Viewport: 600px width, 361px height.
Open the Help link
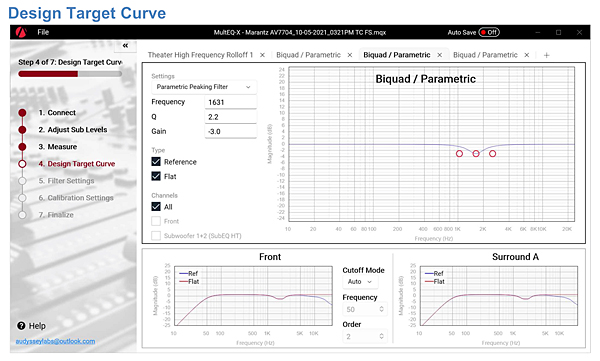click(x=37, y=326)
